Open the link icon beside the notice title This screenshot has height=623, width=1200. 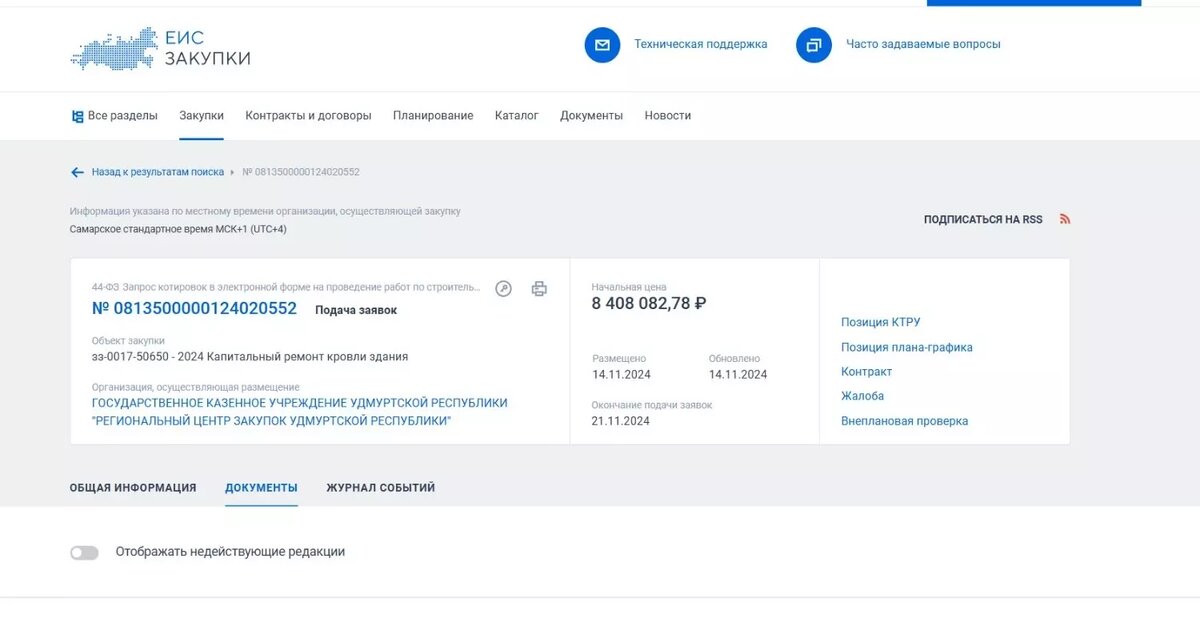click(x=502, y=288)
